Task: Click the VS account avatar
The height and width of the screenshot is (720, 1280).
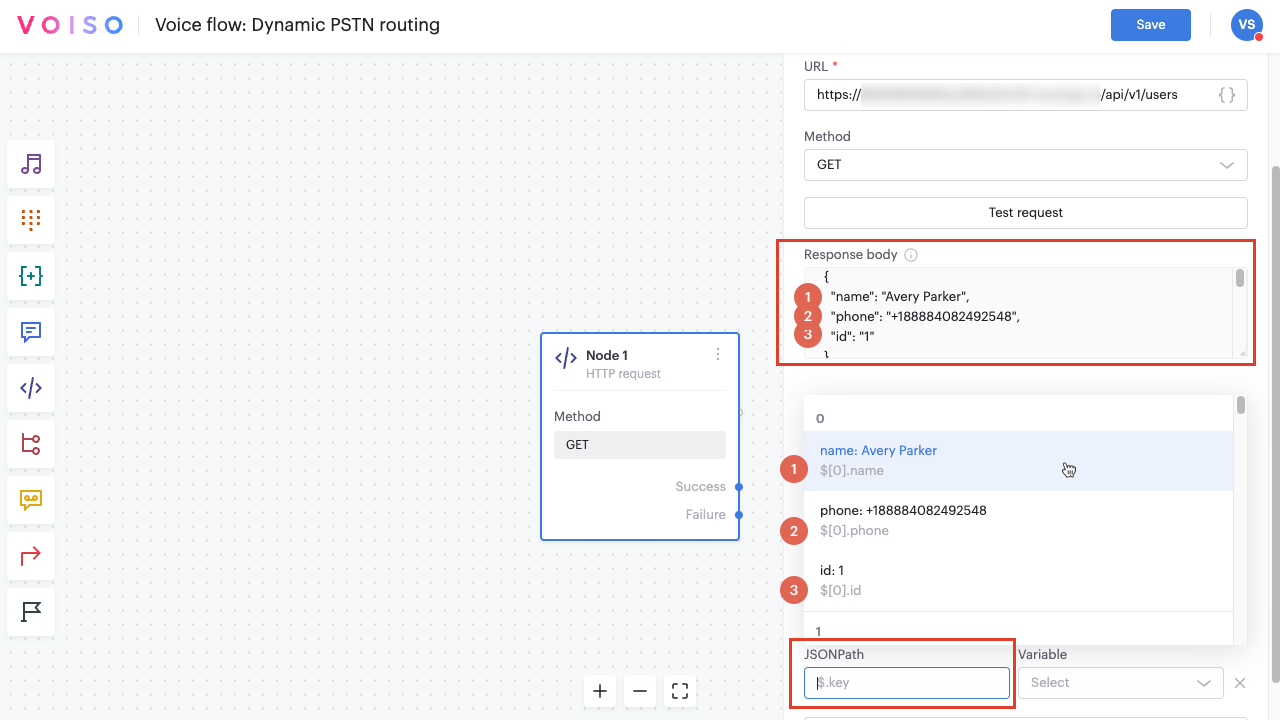Action: coord(1246,24)
